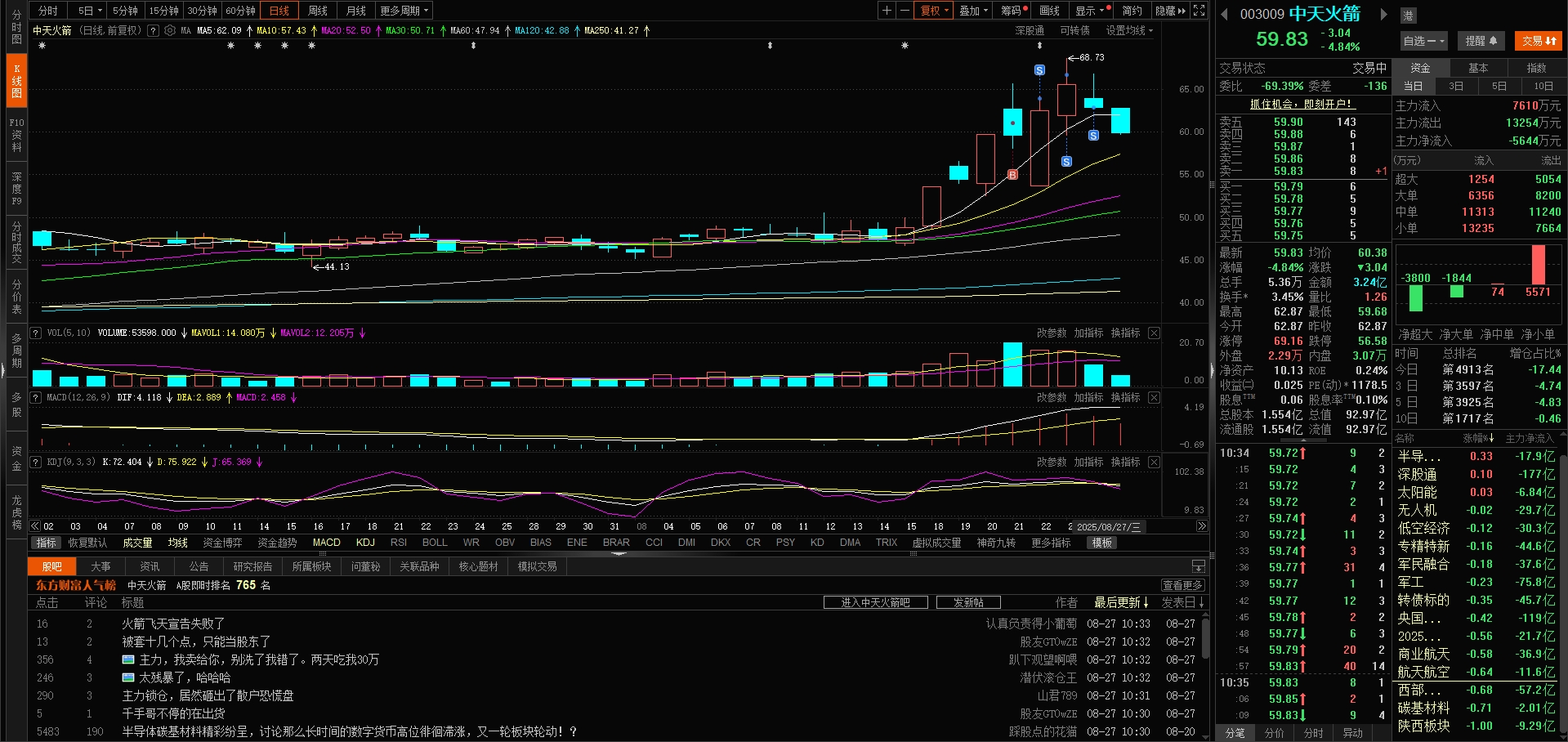Expand 设置均线 dropdown

click(x=1129, y=30)
